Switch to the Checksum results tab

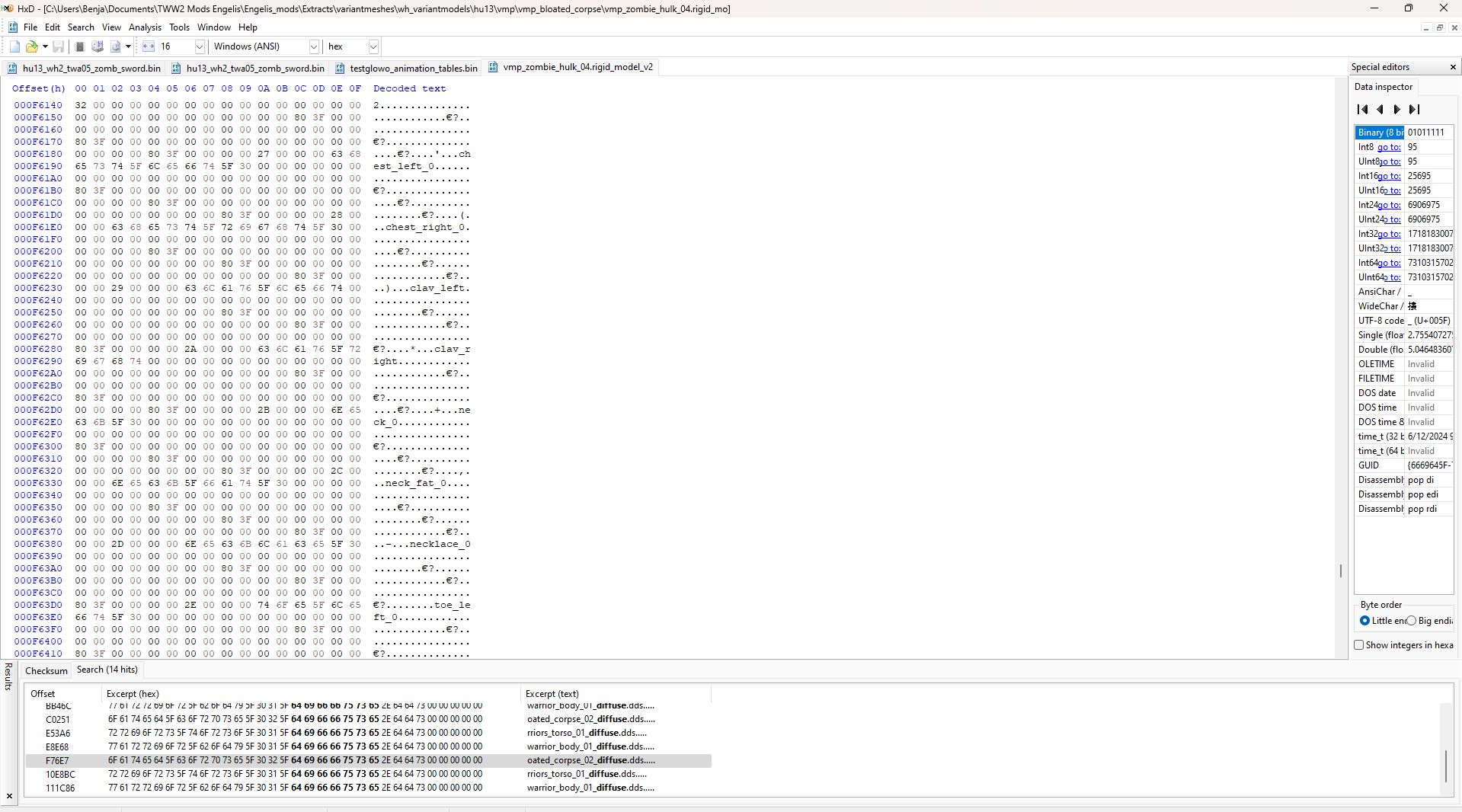pos(46,671)
